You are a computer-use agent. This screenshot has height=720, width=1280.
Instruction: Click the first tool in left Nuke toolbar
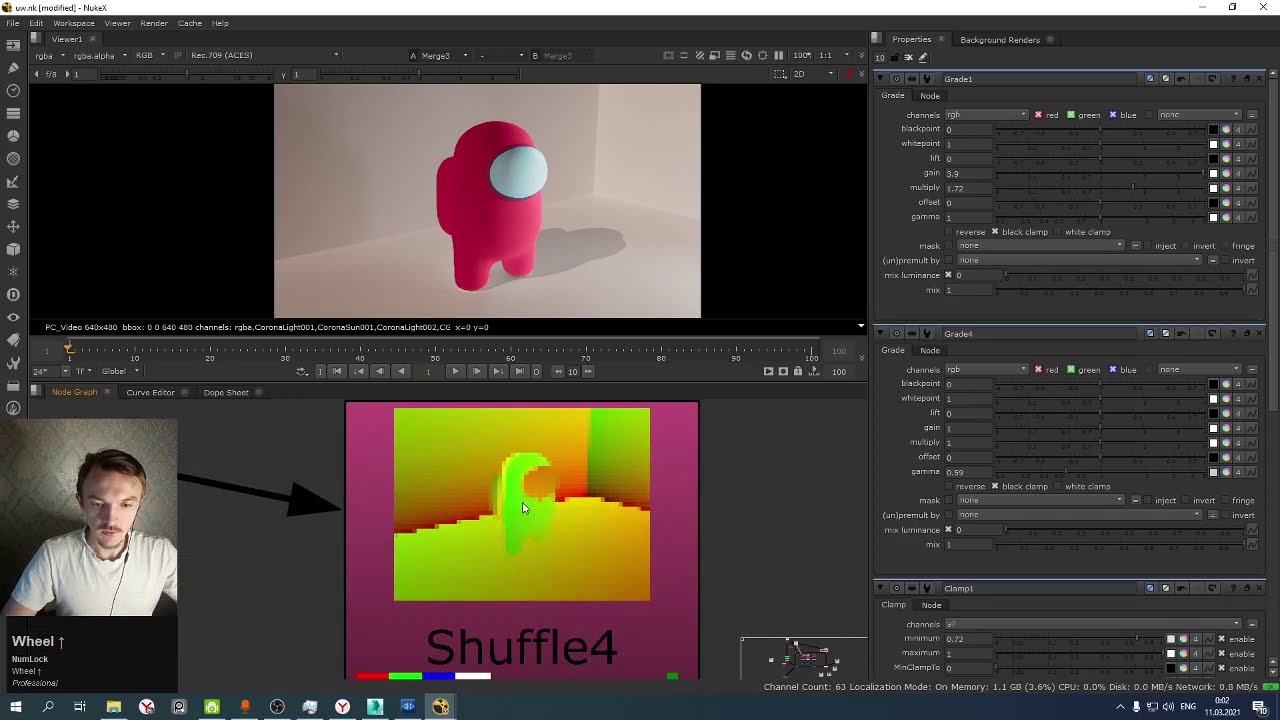[x=13, y=45]
